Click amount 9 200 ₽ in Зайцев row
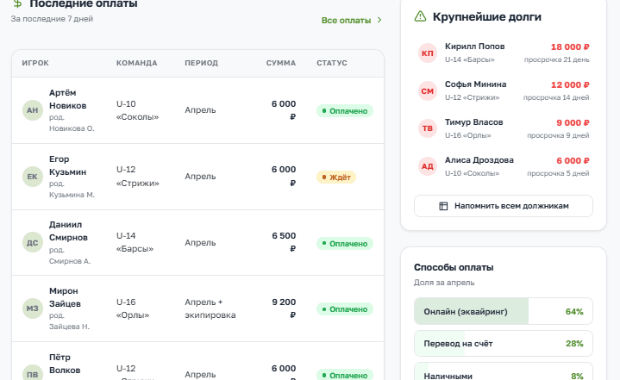Viewport: 620px width, 380px height. (284, 308)
